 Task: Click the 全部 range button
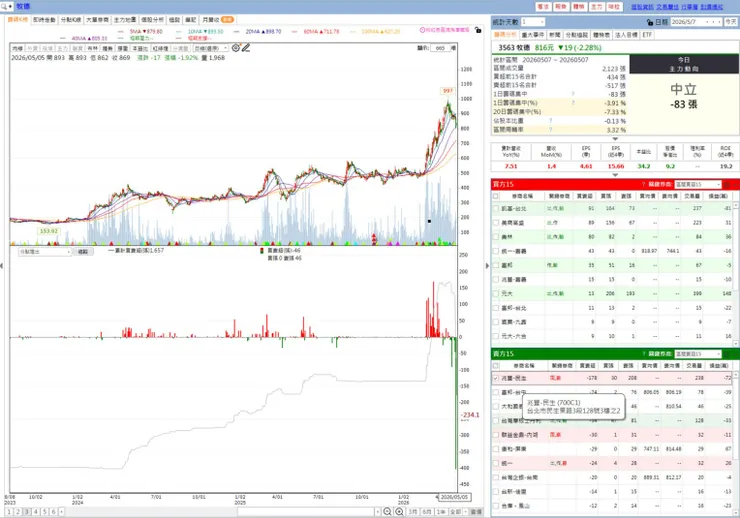point(454,512)
